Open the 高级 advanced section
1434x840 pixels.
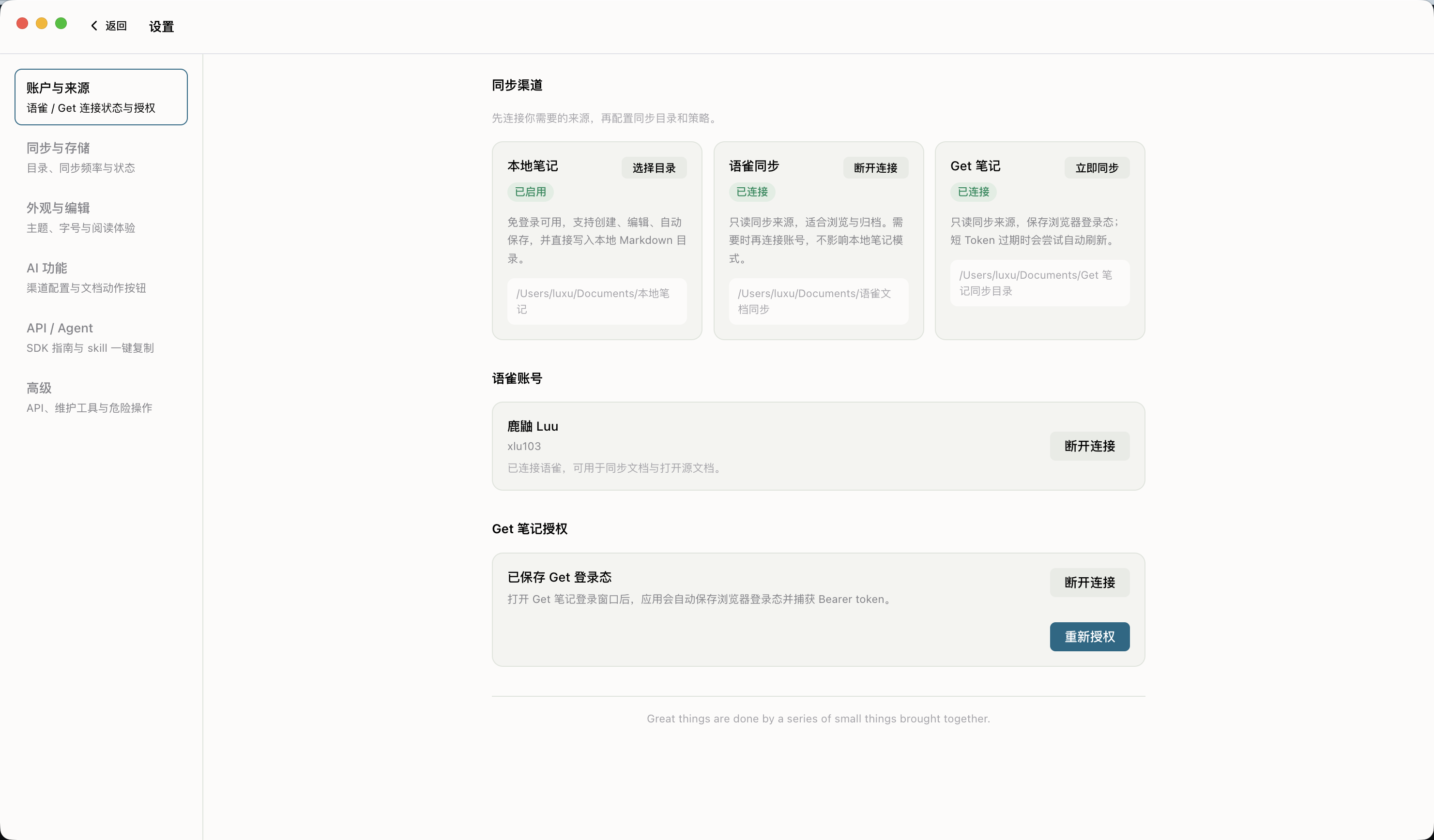[x=101, y=397]
